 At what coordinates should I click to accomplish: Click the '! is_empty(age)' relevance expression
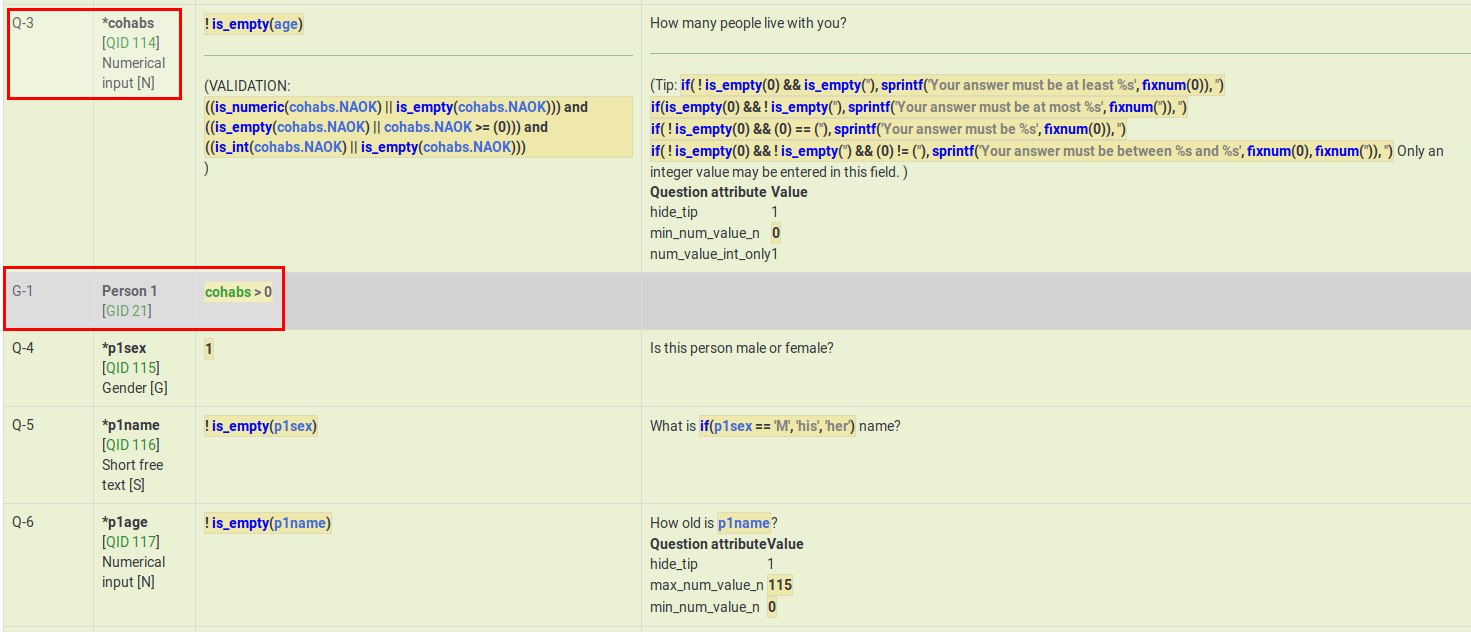click(254, 25)
